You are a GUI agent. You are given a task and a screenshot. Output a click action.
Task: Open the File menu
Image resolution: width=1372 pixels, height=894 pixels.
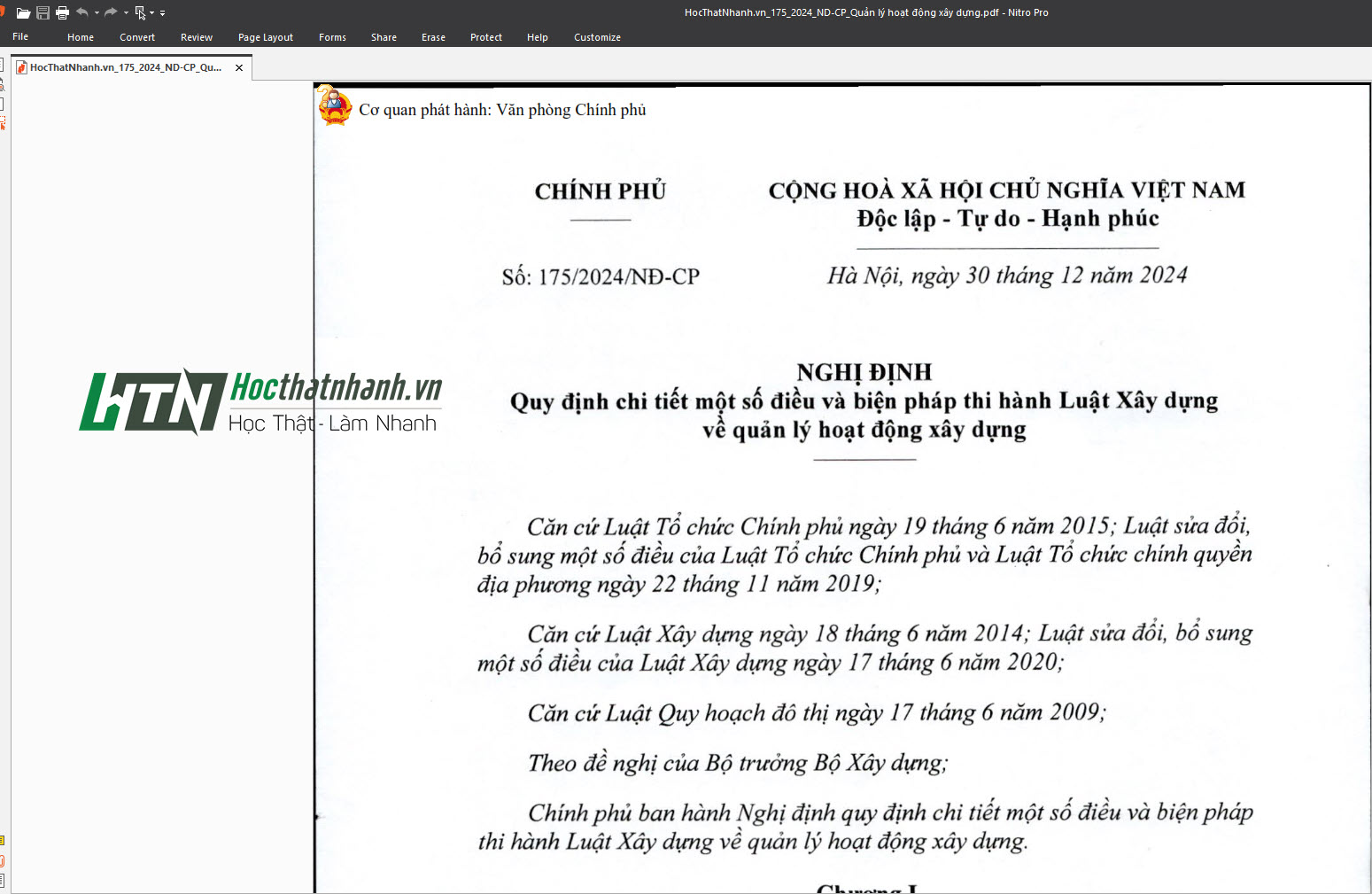tap(20, 37)
